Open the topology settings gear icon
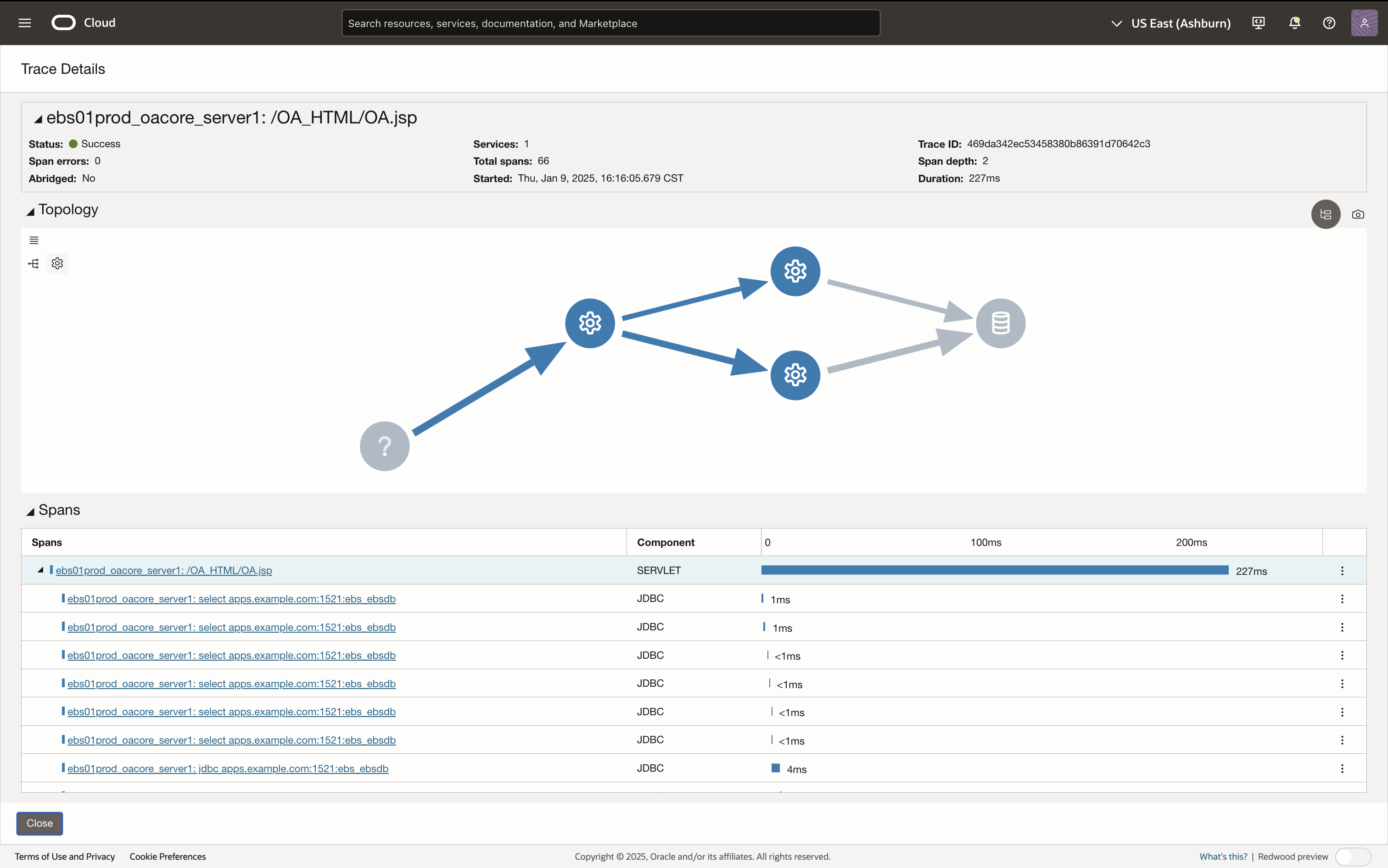The height and width of the screenshot is (868, 1388). pos(57,263)
